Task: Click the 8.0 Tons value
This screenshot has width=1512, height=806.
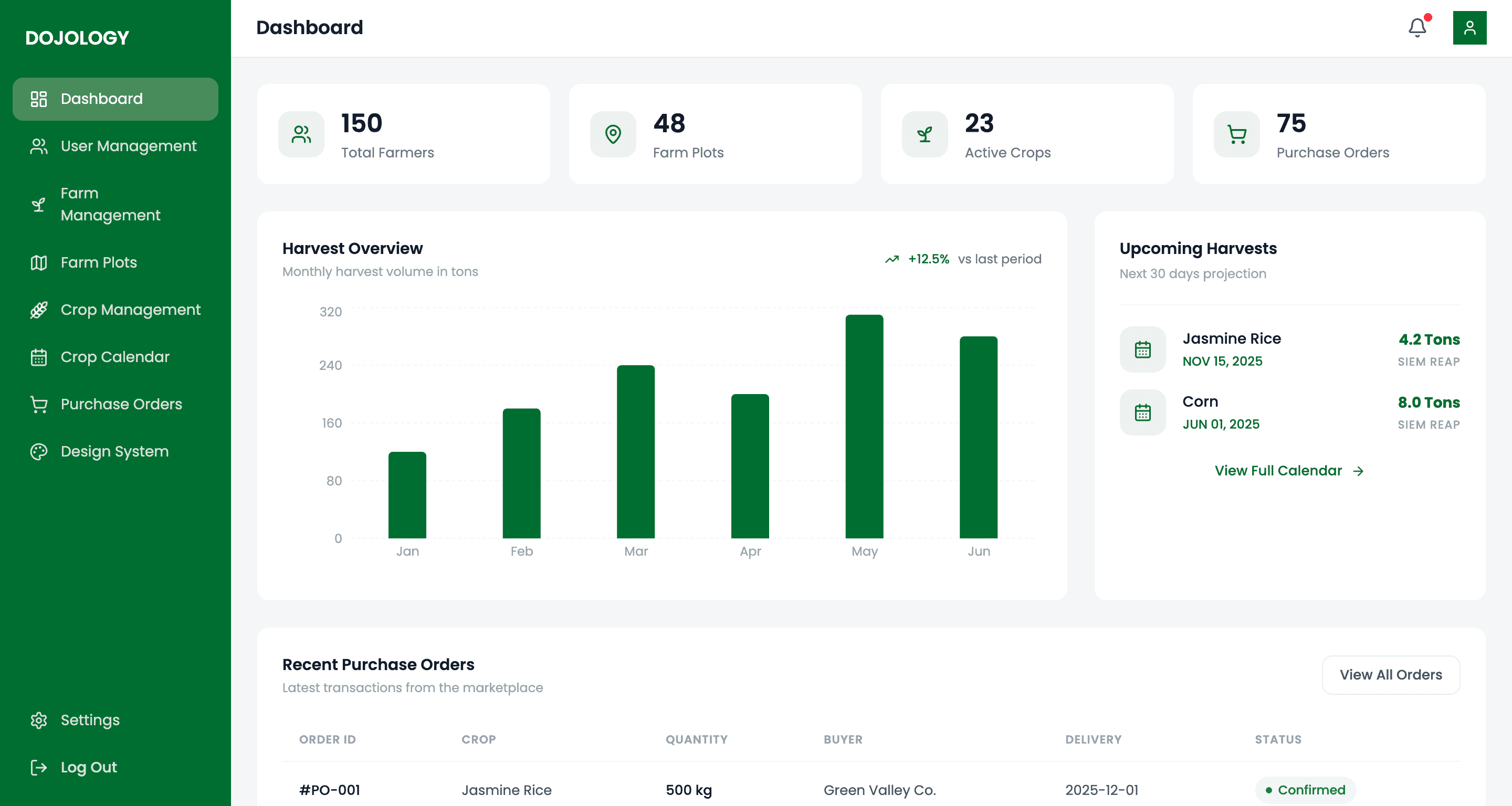Action: (x=1428, y=402)
